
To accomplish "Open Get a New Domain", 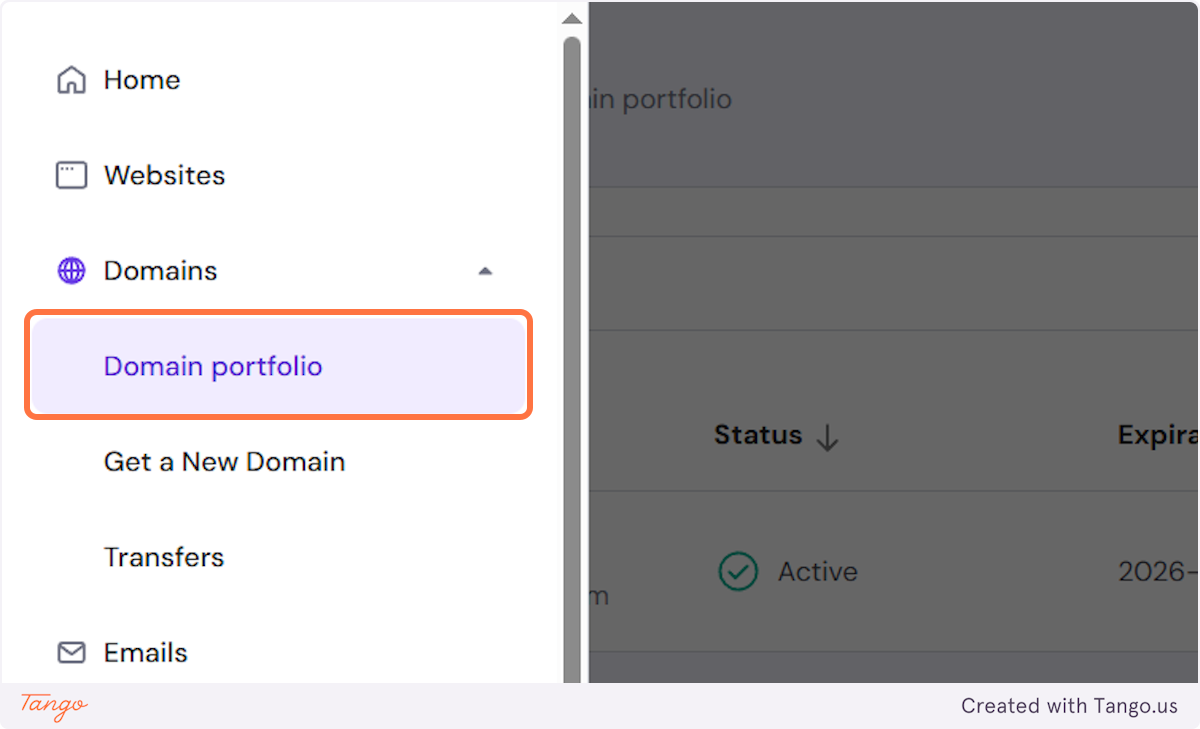I will [224, 462].
